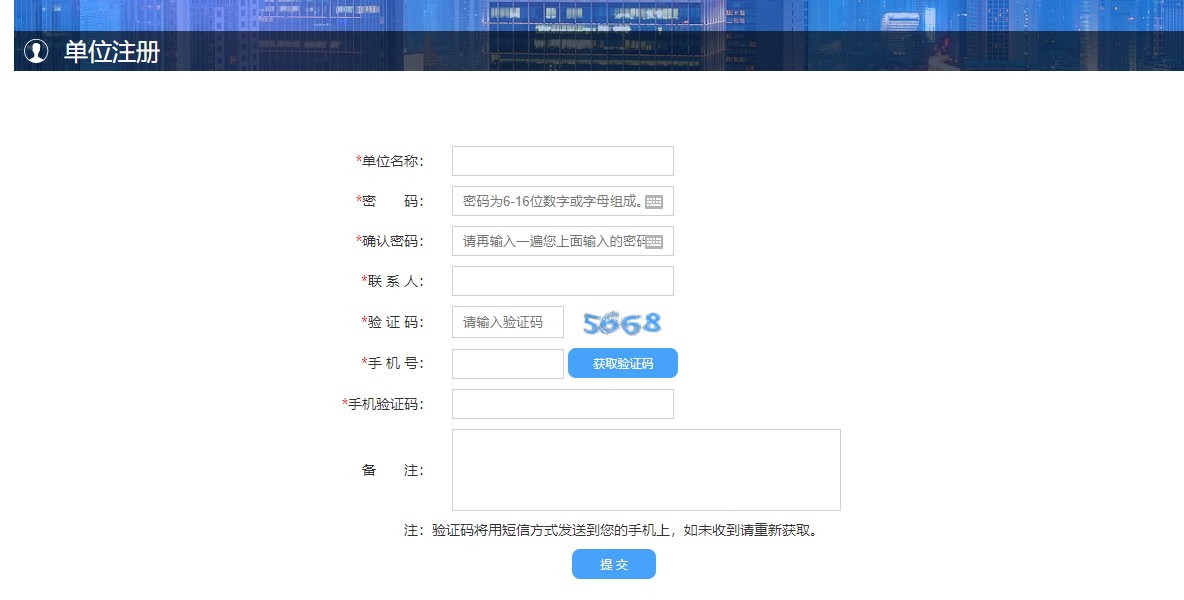Click the red asterisk beside 单位名称
The width and height of the screenshot is (1184, 600).
[x=358, y=160]
